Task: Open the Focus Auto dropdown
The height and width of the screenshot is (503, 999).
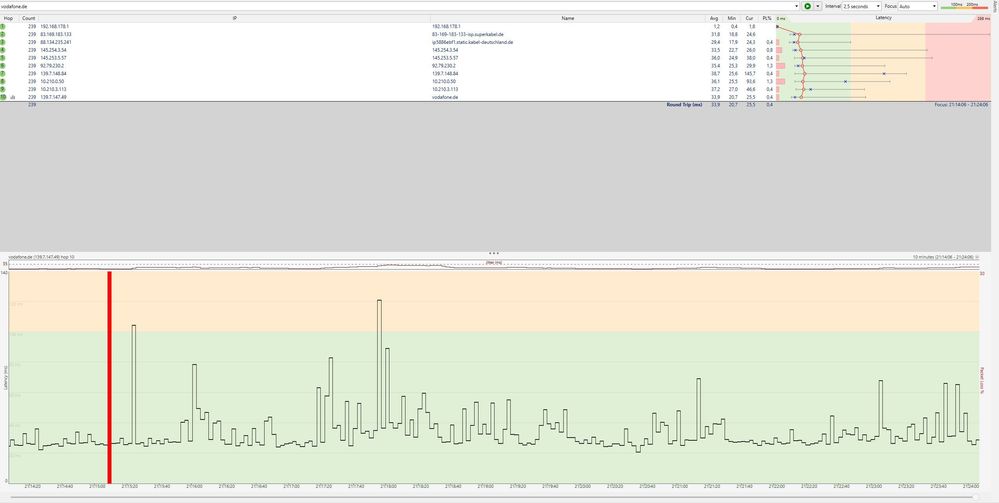Action: pos(918,6)
